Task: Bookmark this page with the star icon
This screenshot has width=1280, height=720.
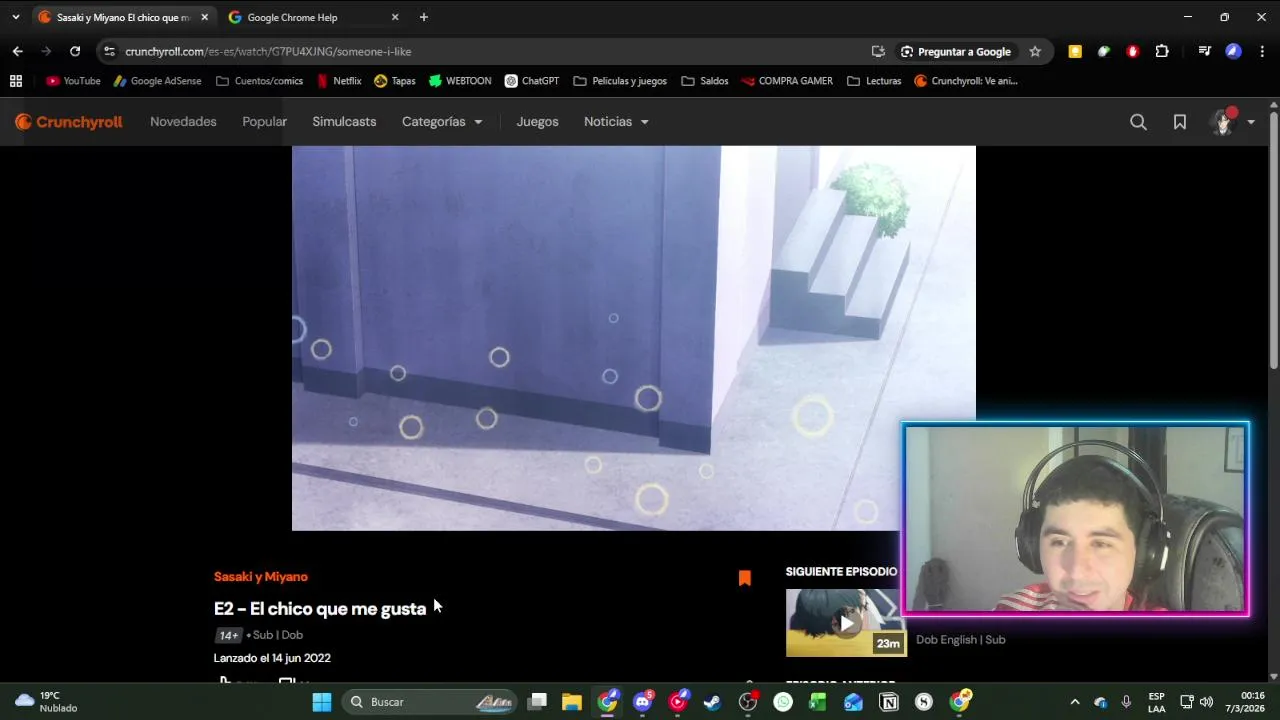Action: pos(1035,51)
